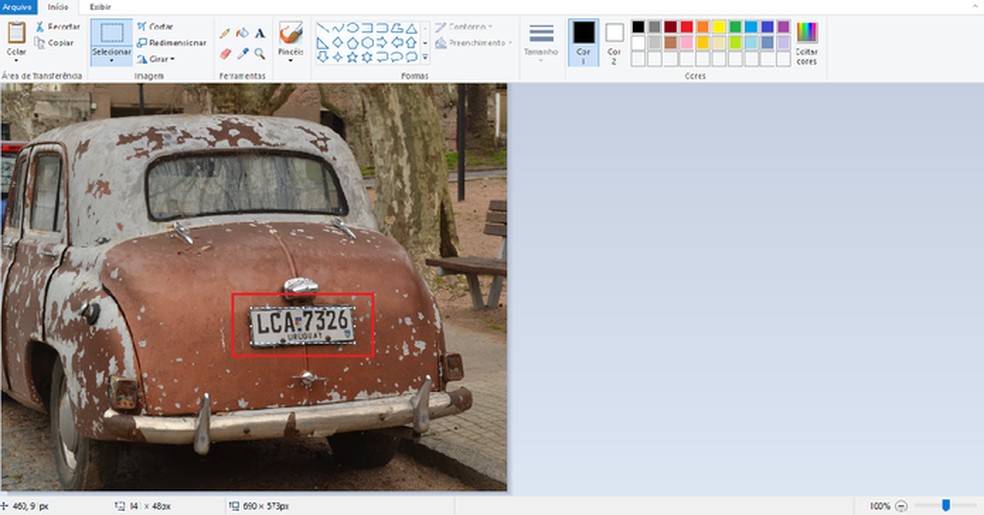The image size is (984, 515).
Task: Click the Recortar scissors button
Action: 58,27
